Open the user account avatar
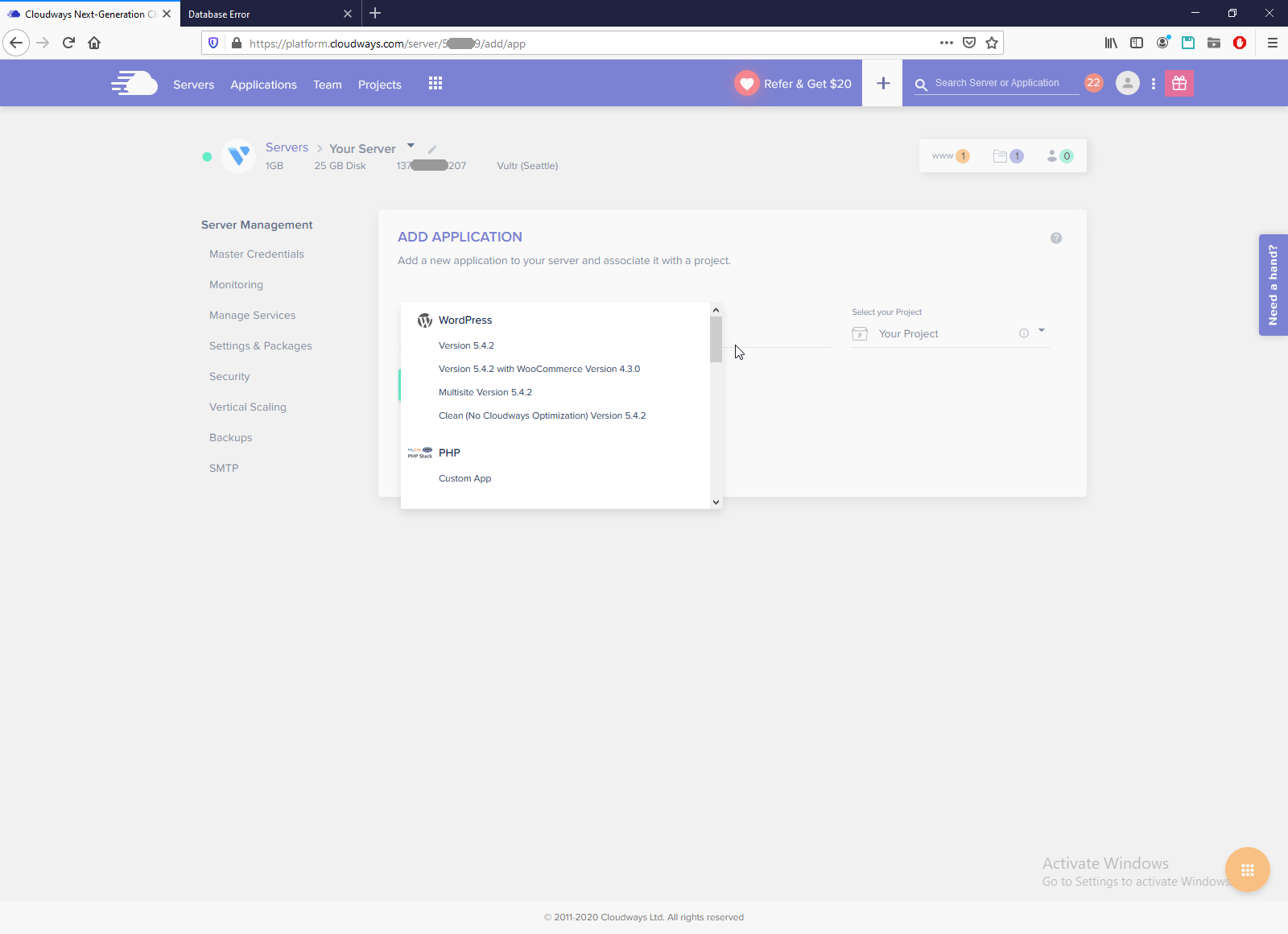 (1128, 83)
